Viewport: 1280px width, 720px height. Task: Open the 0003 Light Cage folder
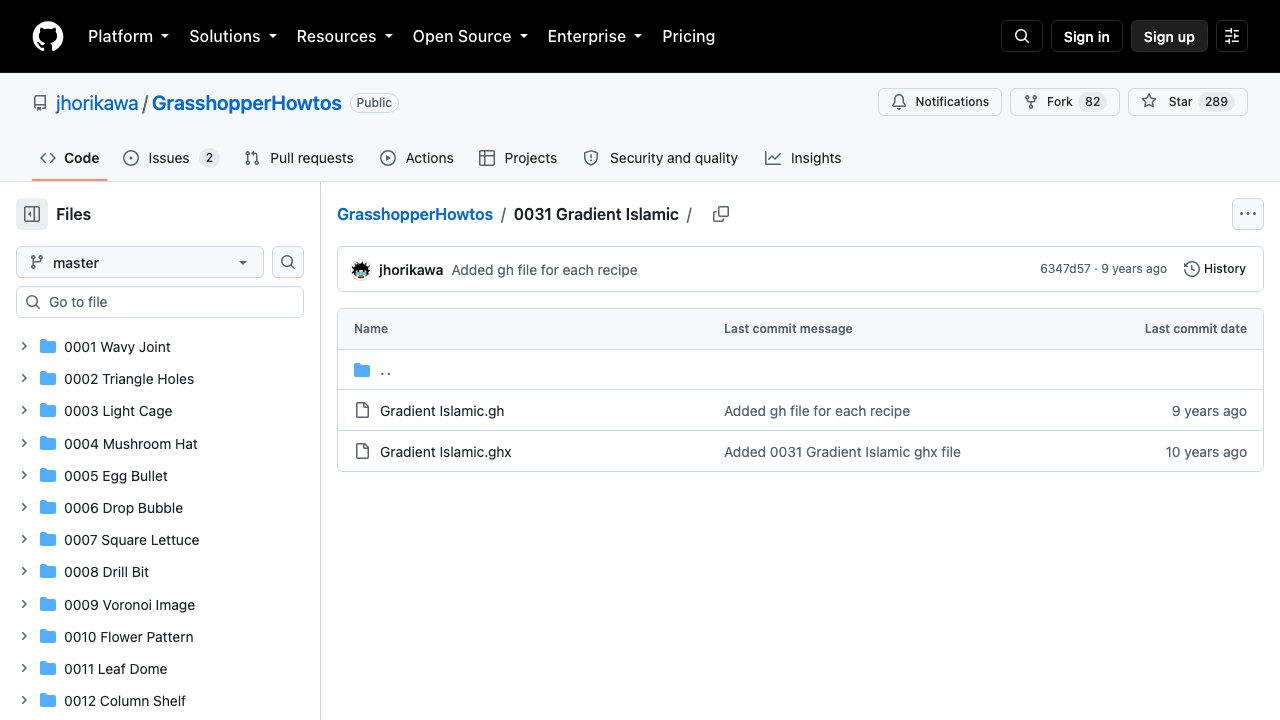(x=118, y=410)
